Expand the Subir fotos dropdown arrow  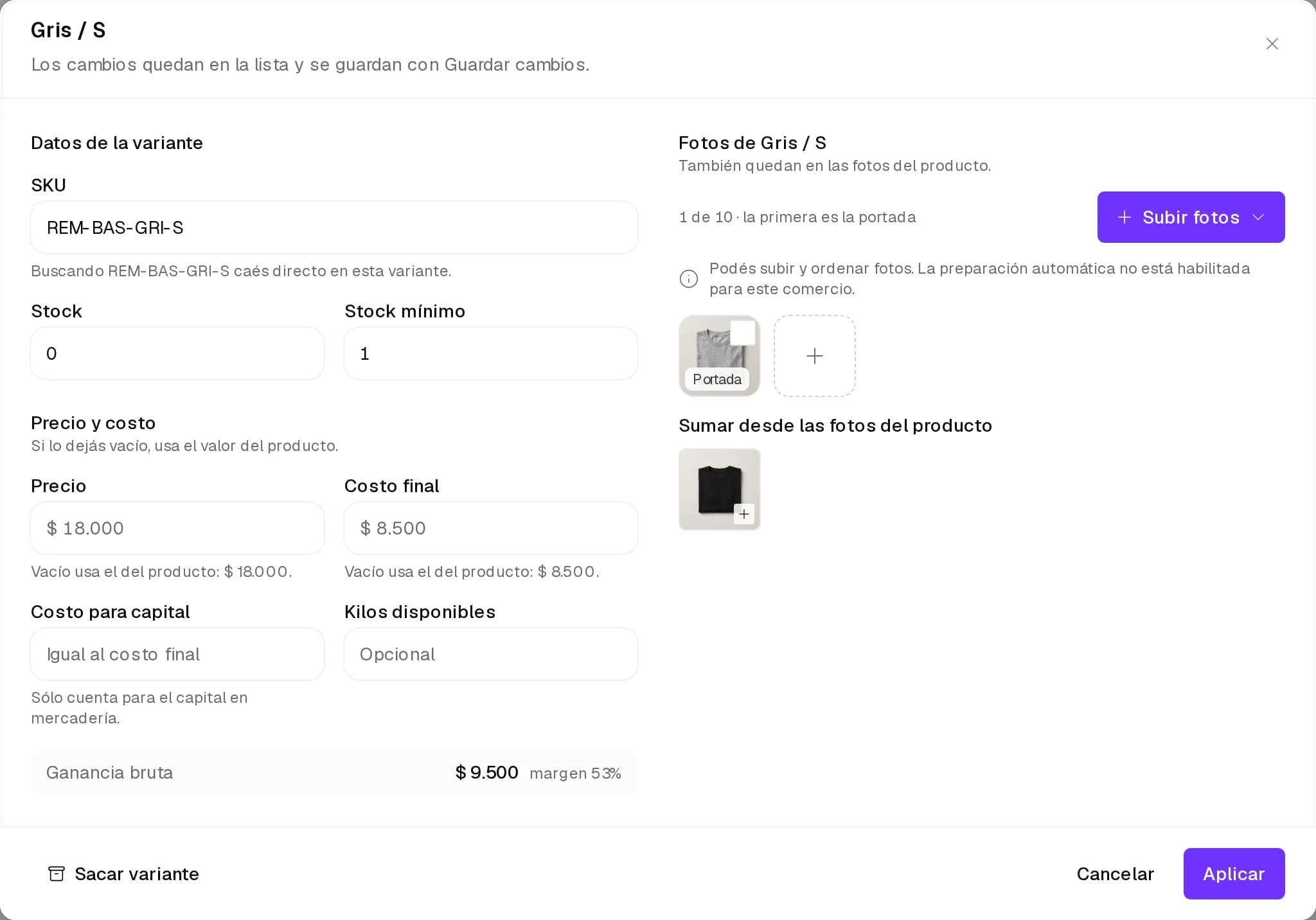point(1258,217)
